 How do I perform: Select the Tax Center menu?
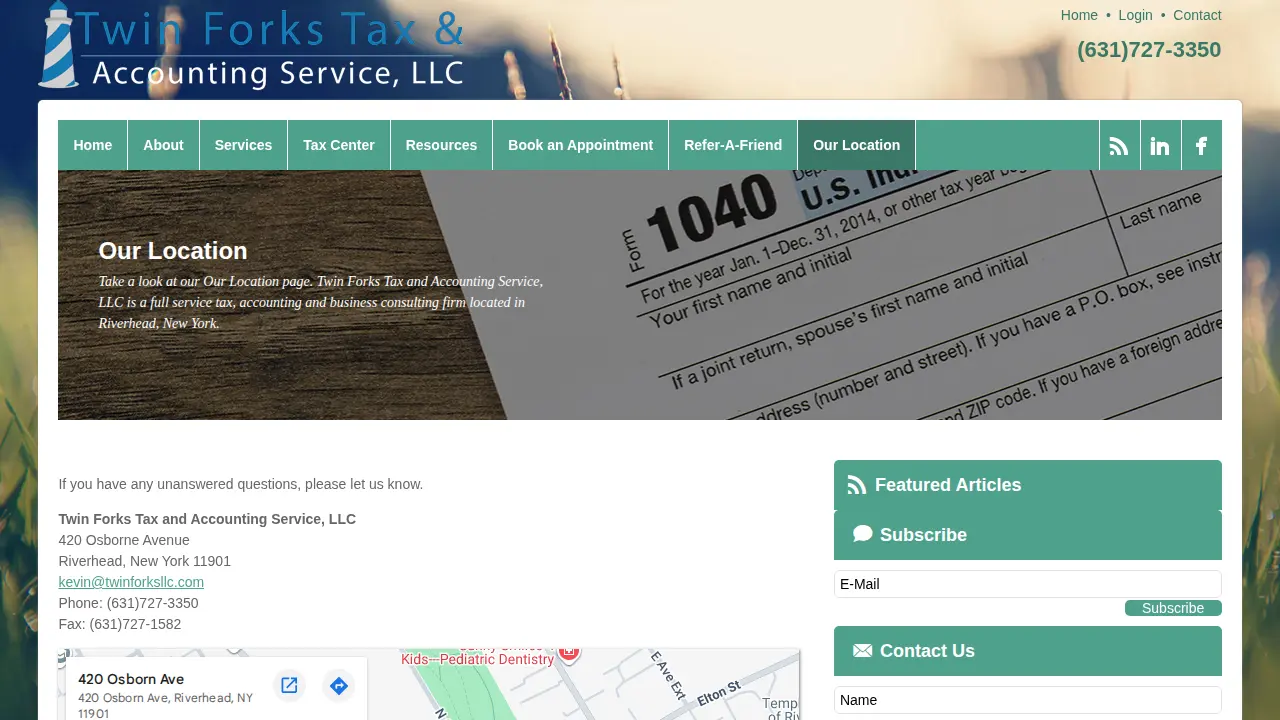click(339, 145)
